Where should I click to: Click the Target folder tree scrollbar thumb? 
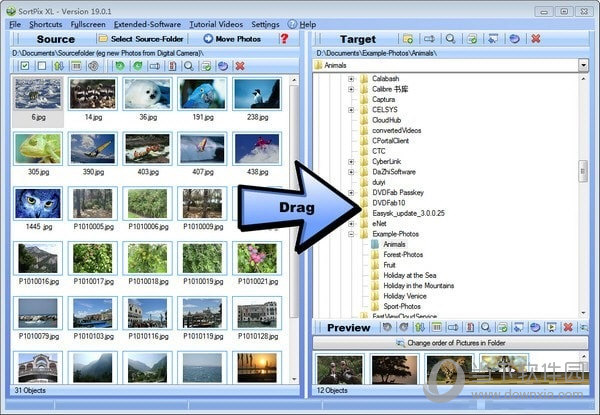point(583,171)
